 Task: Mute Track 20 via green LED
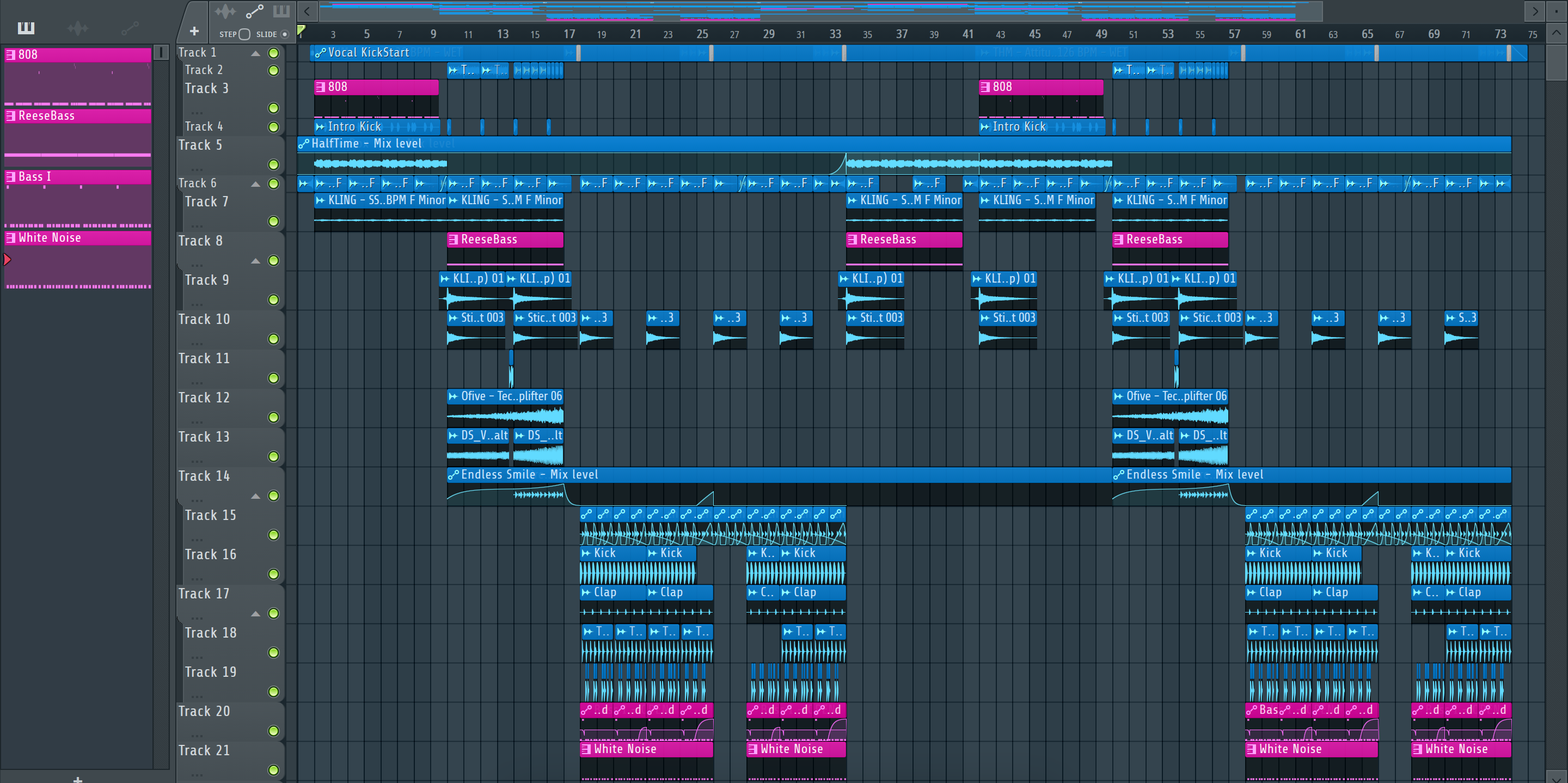coord(274,731)
